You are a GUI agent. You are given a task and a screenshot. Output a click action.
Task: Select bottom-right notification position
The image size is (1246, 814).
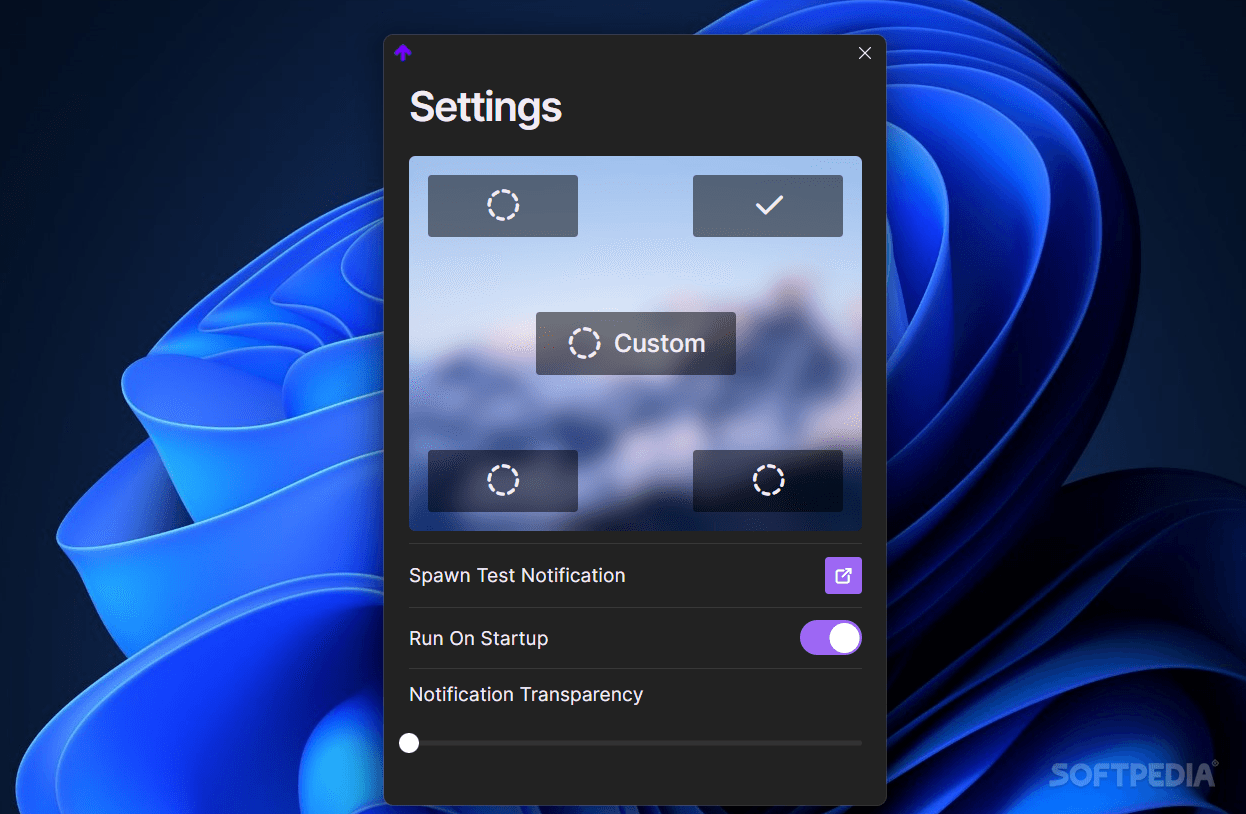(x=768, y=481)
